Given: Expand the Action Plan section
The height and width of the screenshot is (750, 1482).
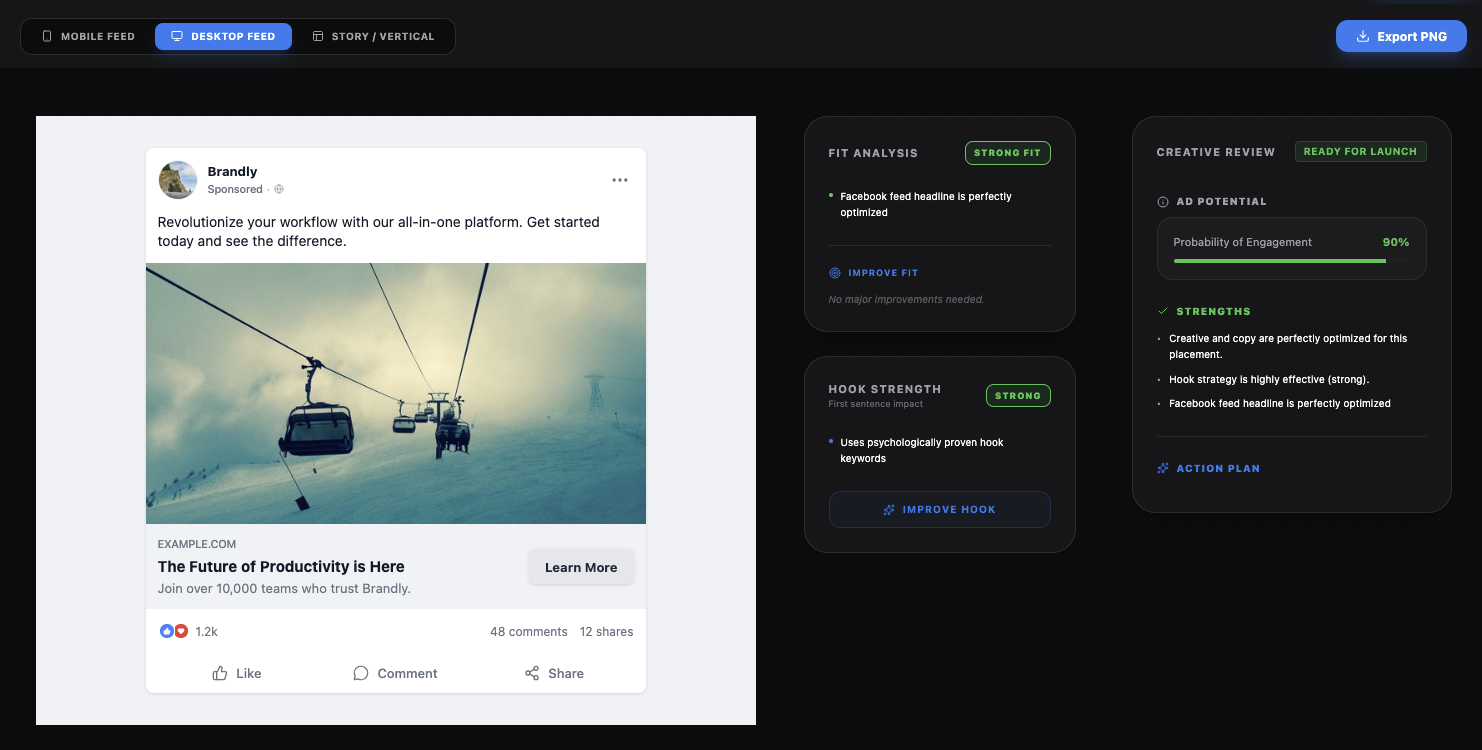Looking at the screenshot, I should tap(1208, 468).
